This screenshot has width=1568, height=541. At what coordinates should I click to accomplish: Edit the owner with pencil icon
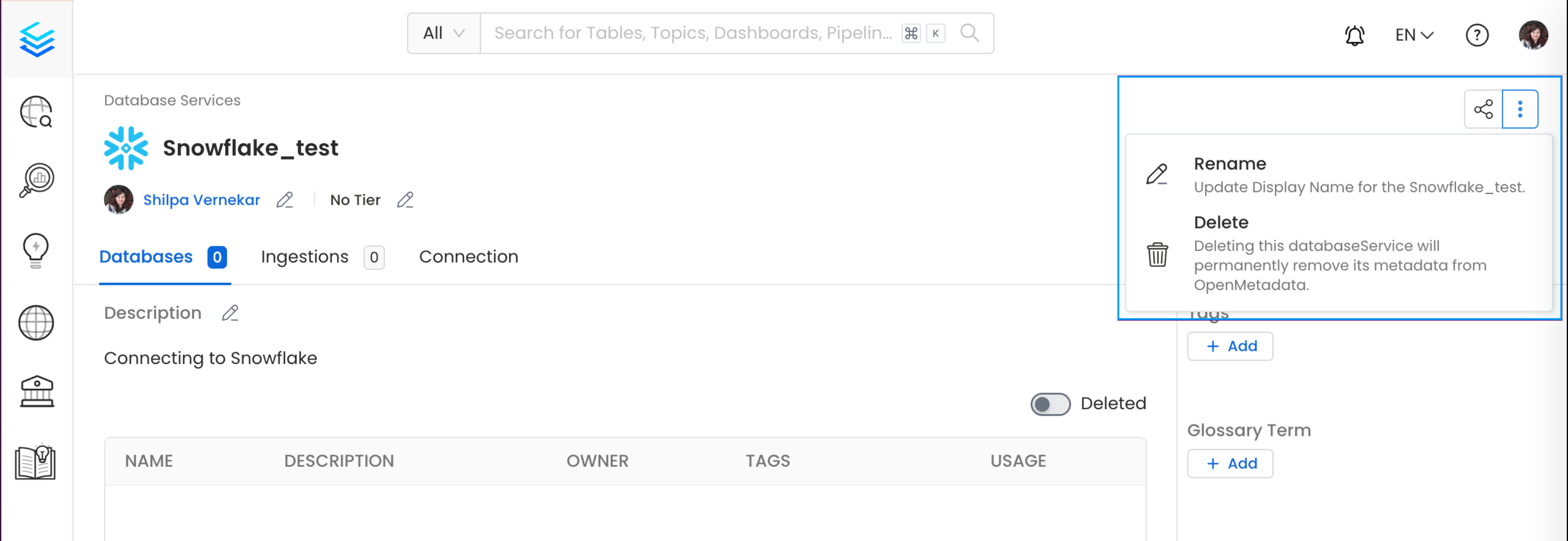[285, 200]
